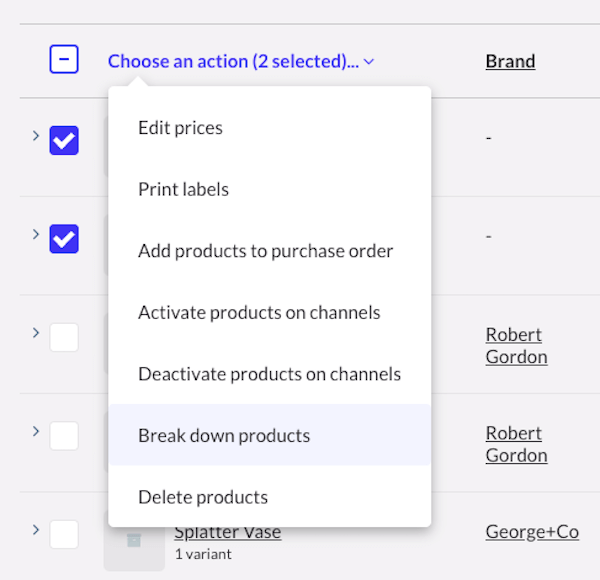This screenshot has height=580, width=600.
Task: Click the first Robert Gordon brand link
Action: [x=515, y=345]
